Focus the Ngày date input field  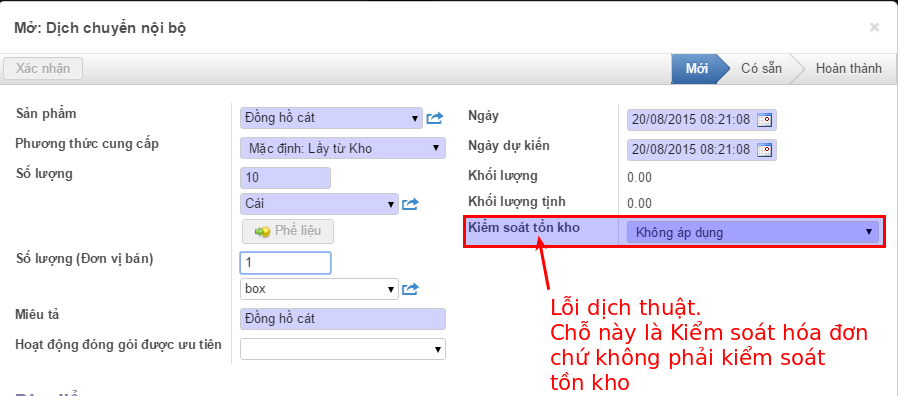[x=692, y=120]
